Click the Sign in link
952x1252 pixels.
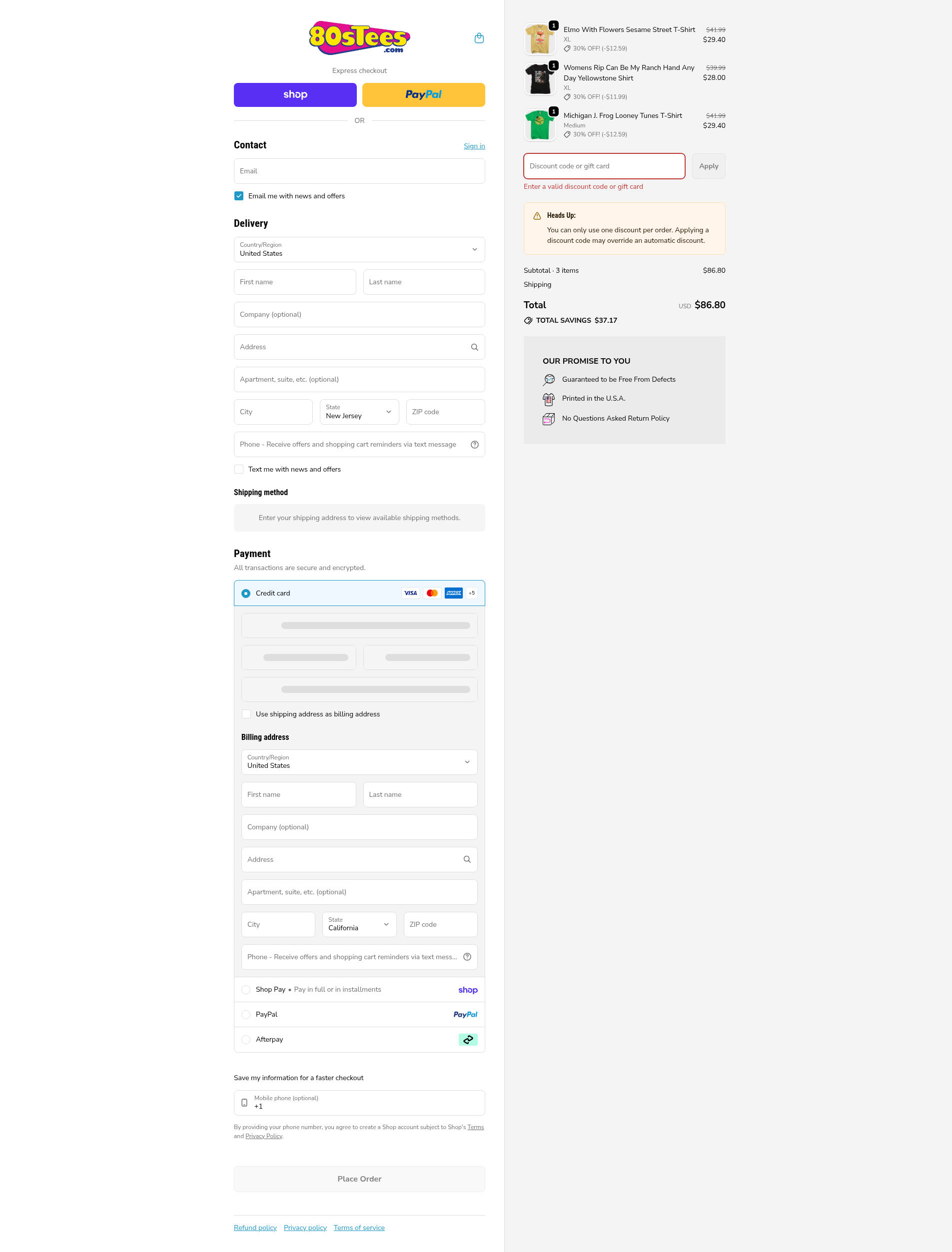coord(474,146)
